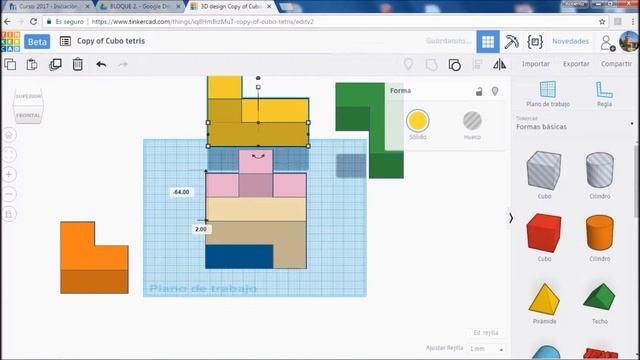Viewport: 640px width, 360px height.
Task: Click the Home view button
Action: point(9,135)
